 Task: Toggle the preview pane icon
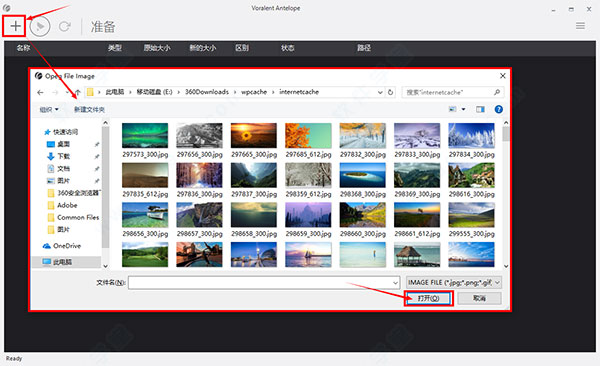[x=480, y=109]
